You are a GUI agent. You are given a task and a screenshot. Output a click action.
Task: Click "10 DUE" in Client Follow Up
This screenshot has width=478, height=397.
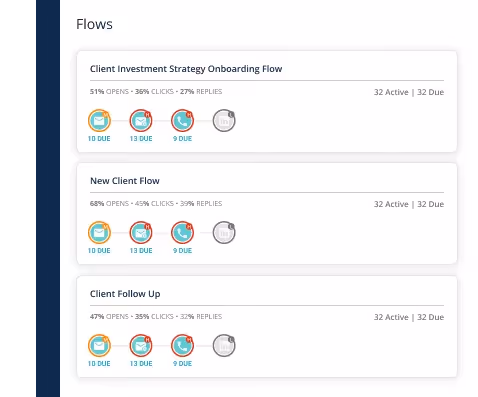tap(99, 364)
